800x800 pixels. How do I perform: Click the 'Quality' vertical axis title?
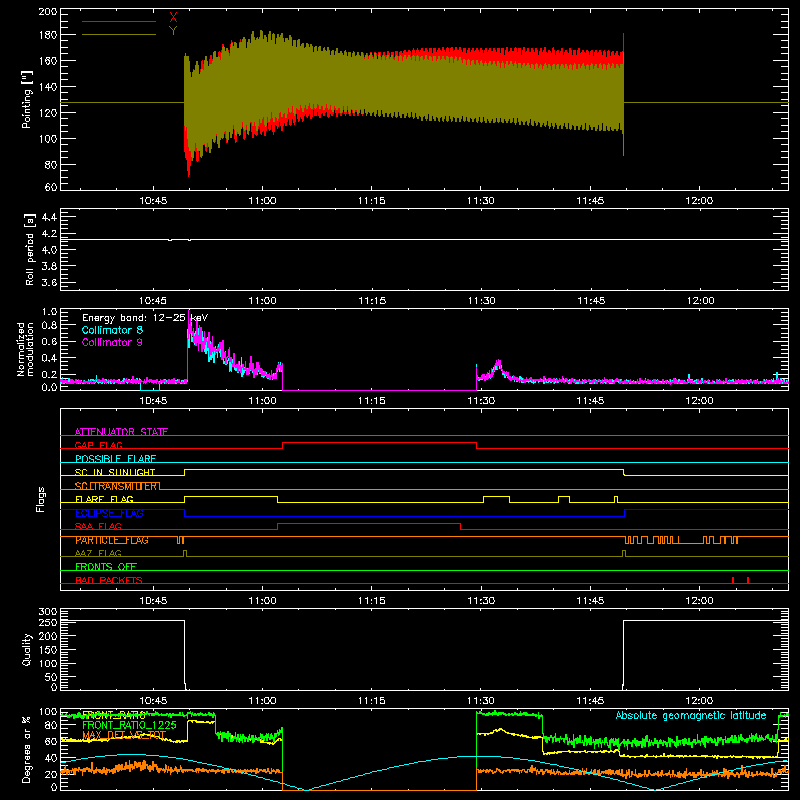coord(27,649)
